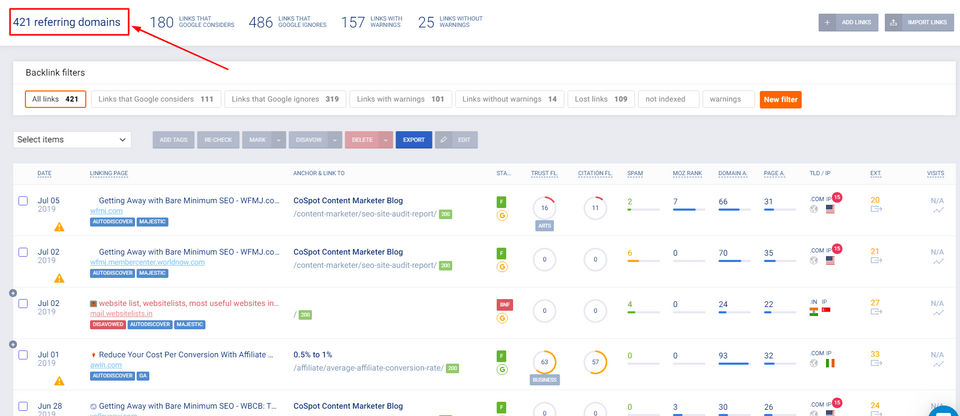
Task: Open the arrow dropdown next to Mark
Action: coord(279,140)
